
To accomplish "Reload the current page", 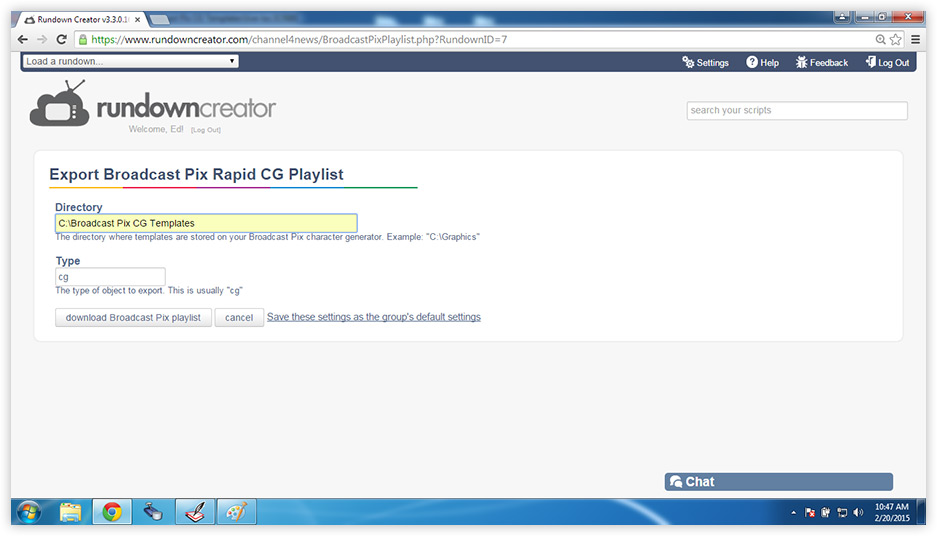I will pyautogui.click(x=61, y=39).
